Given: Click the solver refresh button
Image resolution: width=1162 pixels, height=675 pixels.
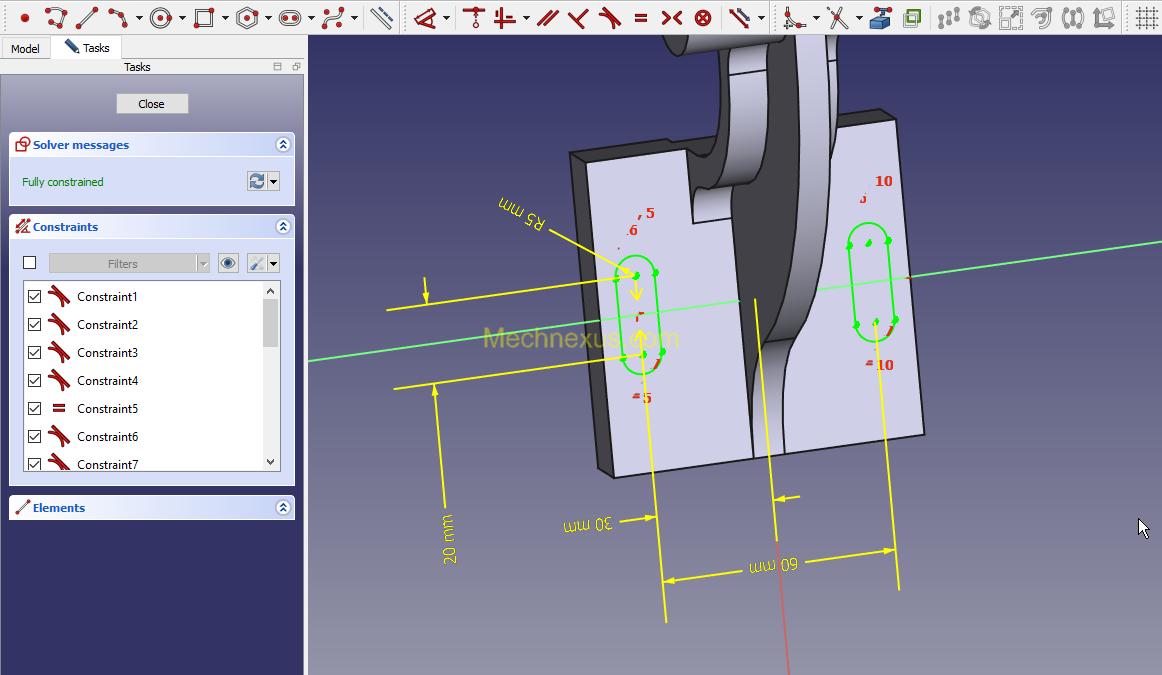Looking at the screenshot, I should point(257,181).
